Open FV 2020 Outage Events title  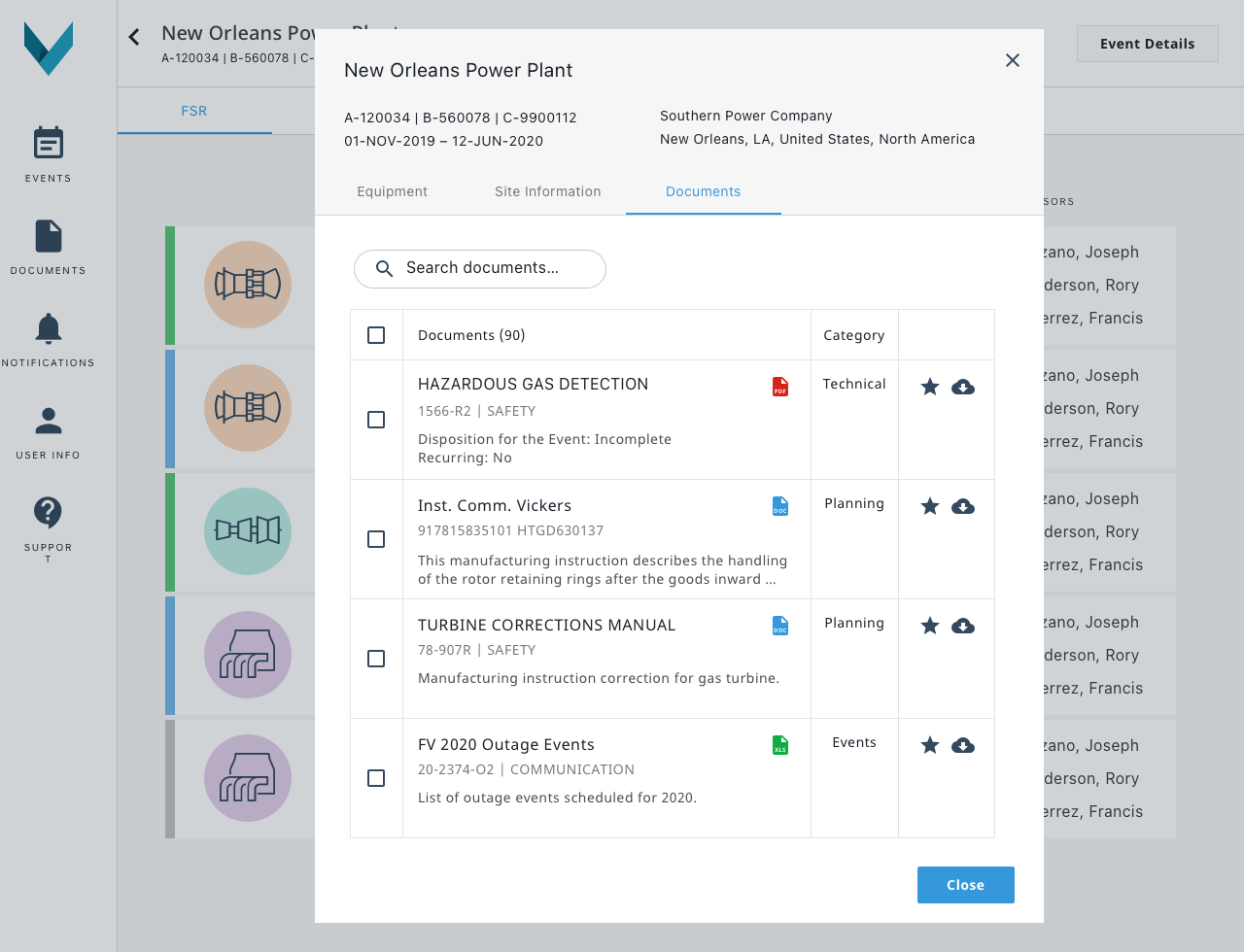point(506,744)
